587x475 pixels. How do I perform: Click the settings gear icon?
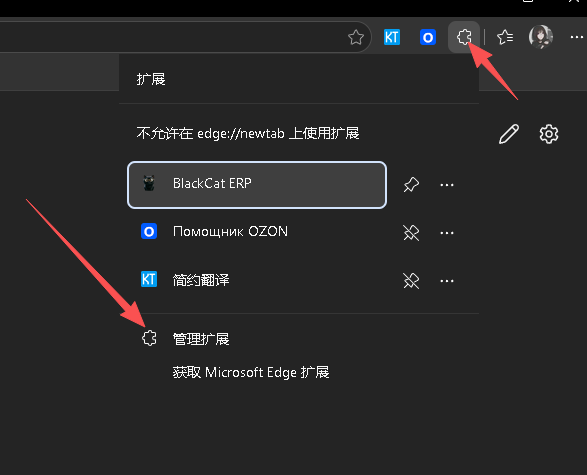(x=549, y=134)
